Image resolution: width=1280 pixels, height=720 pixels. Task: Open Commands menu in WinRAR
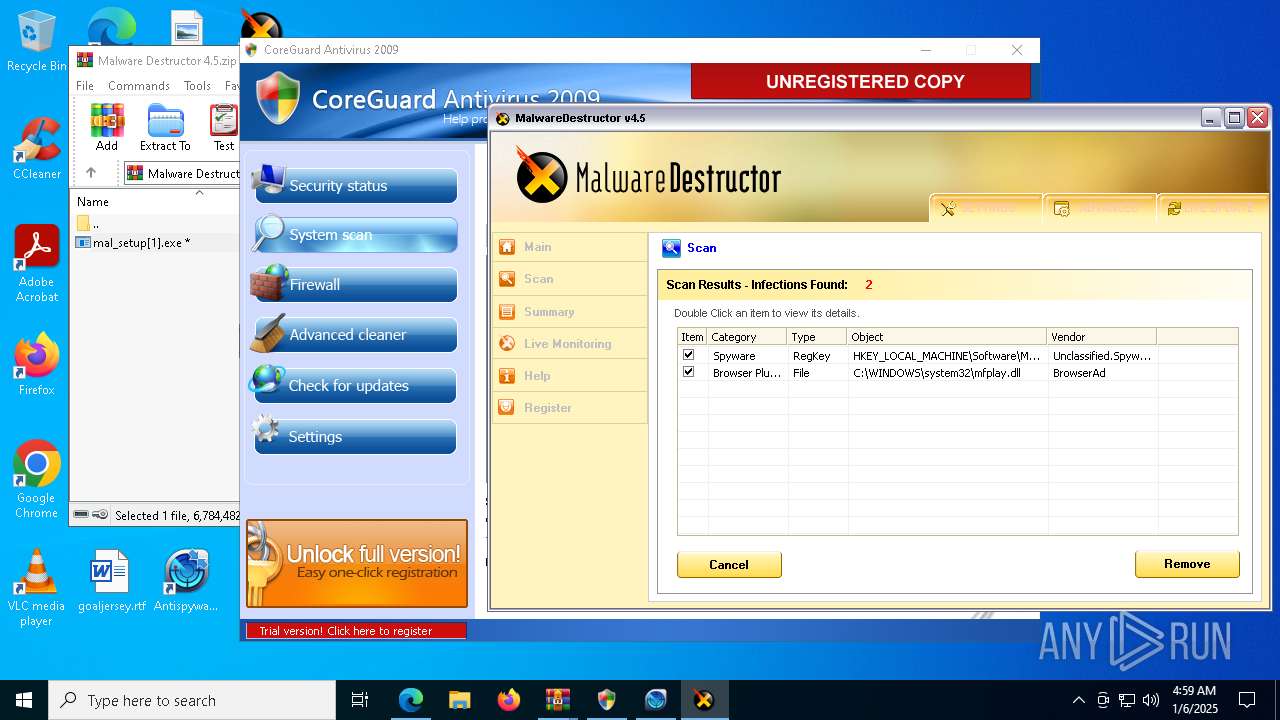pos(139,86)
